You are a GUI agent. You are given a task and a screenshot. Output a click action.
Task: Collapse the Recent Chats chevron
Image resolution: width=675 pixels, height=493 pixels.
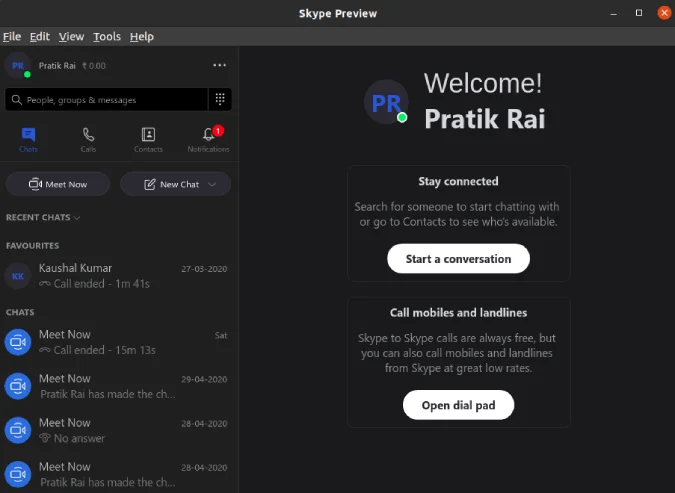[77, 218]
